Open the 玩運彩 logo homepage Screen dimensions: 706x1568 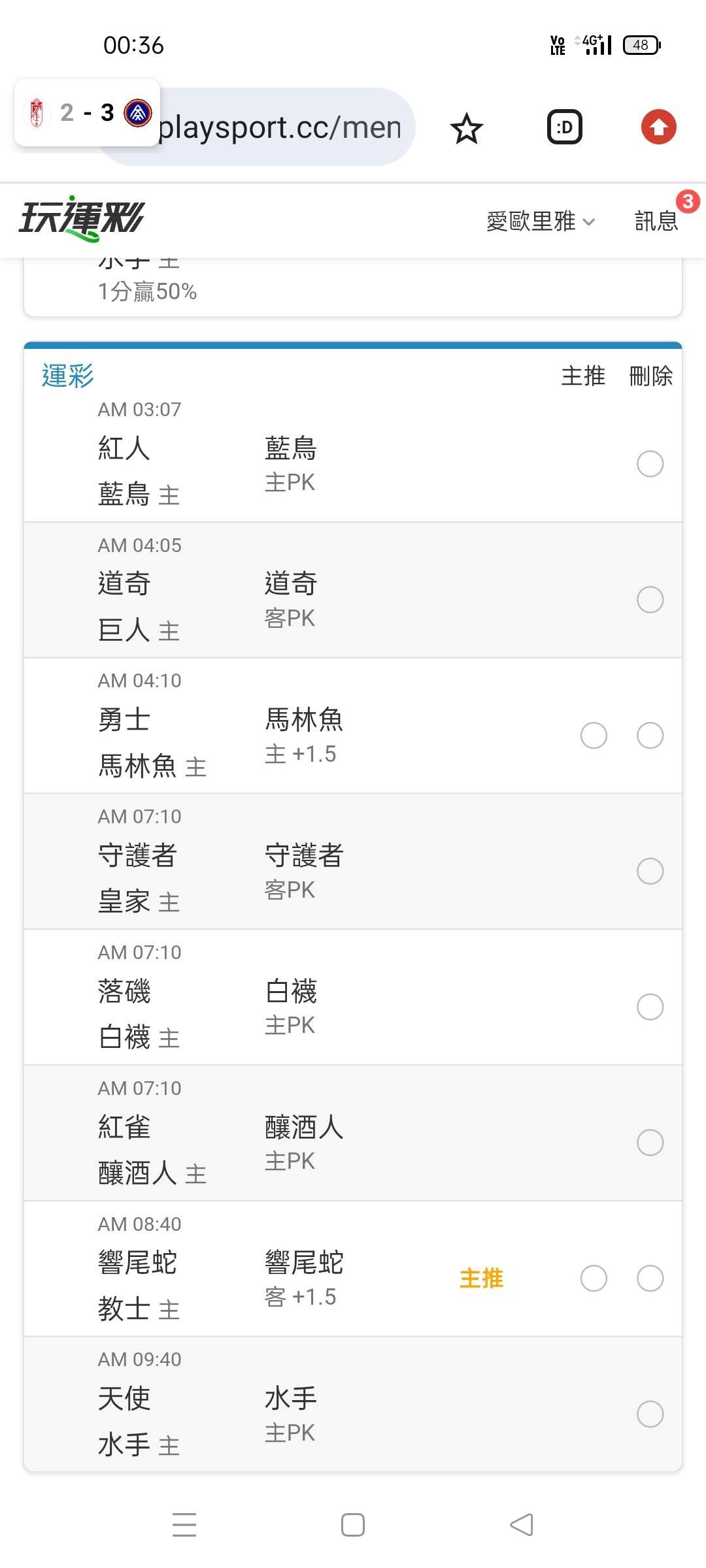coord(81,218)
